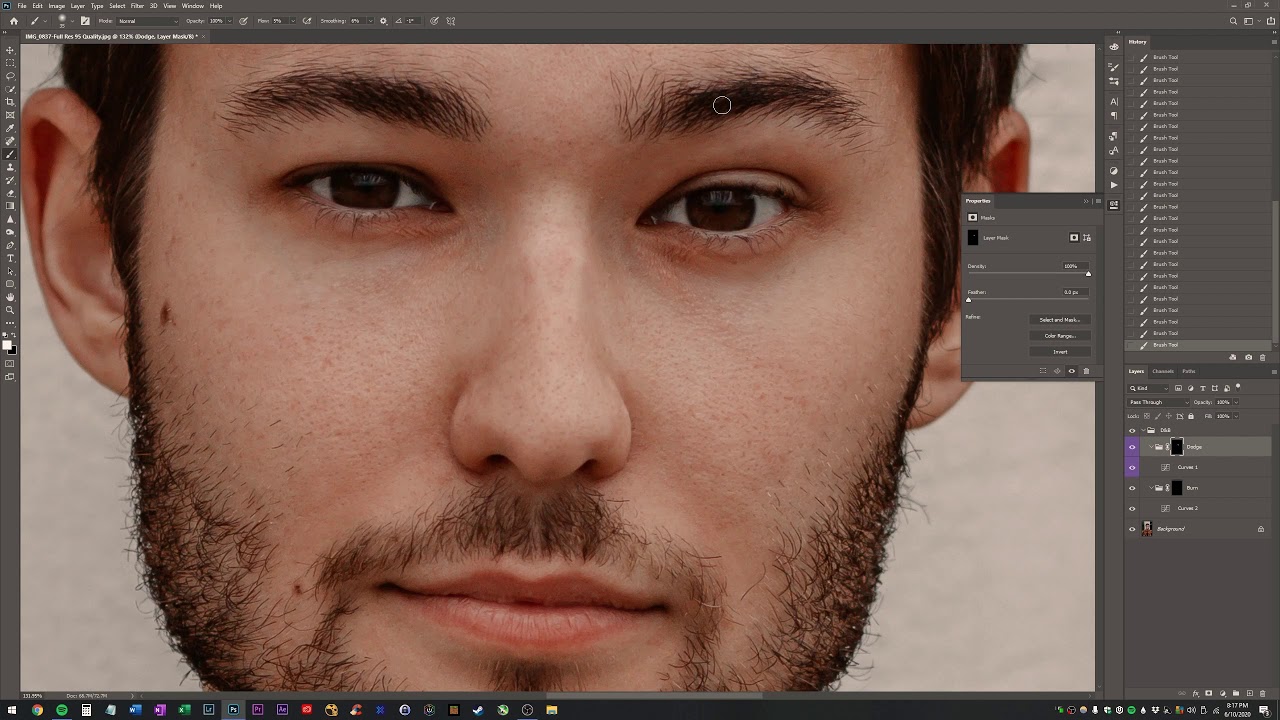Click the Background layer thumbnail
Screen dimensions: 1280x720
(1147, 529)
